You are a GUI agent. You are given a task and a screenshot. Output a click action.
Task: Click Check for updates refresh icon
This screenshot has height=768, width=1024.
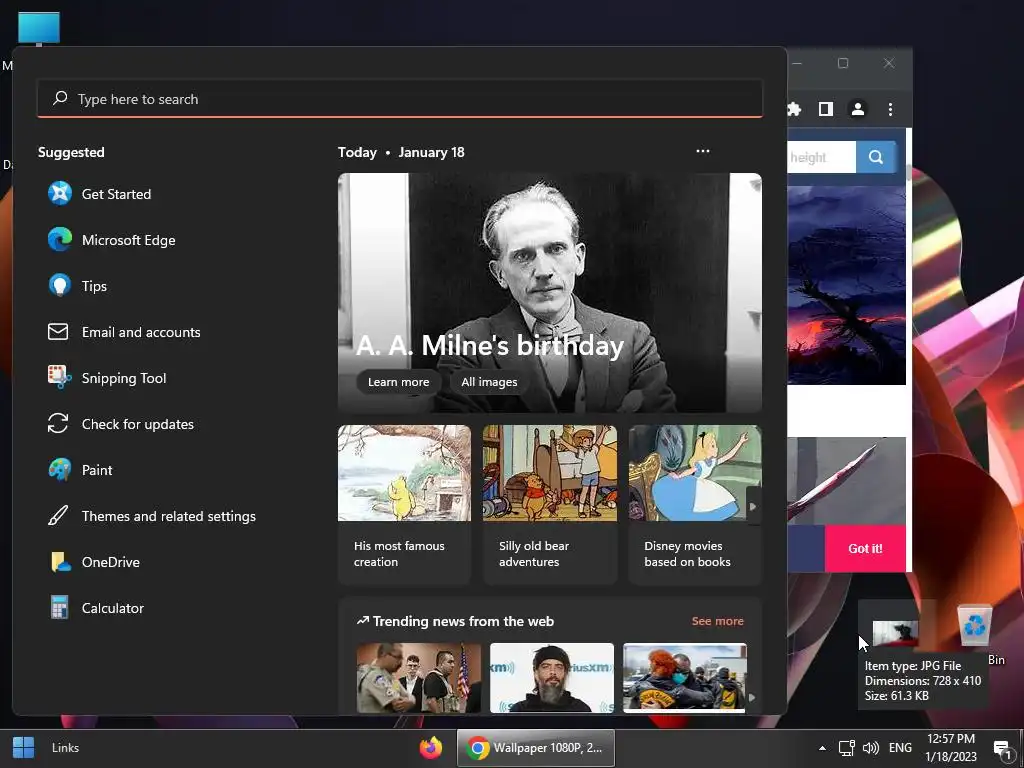(58, 423)
